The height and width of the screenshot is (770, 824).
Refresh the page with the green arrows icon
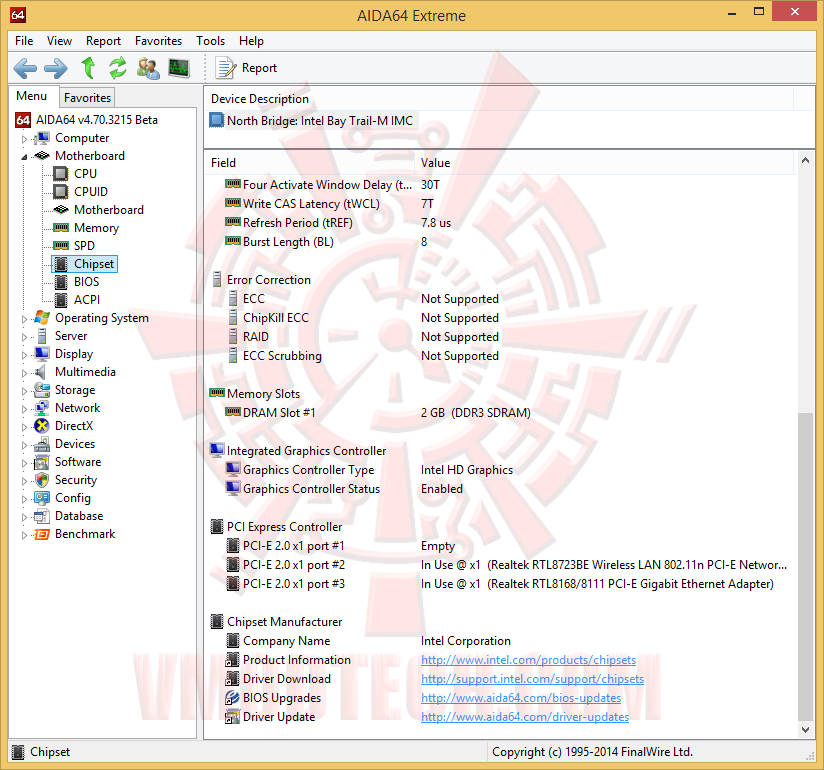click(118, 68)
